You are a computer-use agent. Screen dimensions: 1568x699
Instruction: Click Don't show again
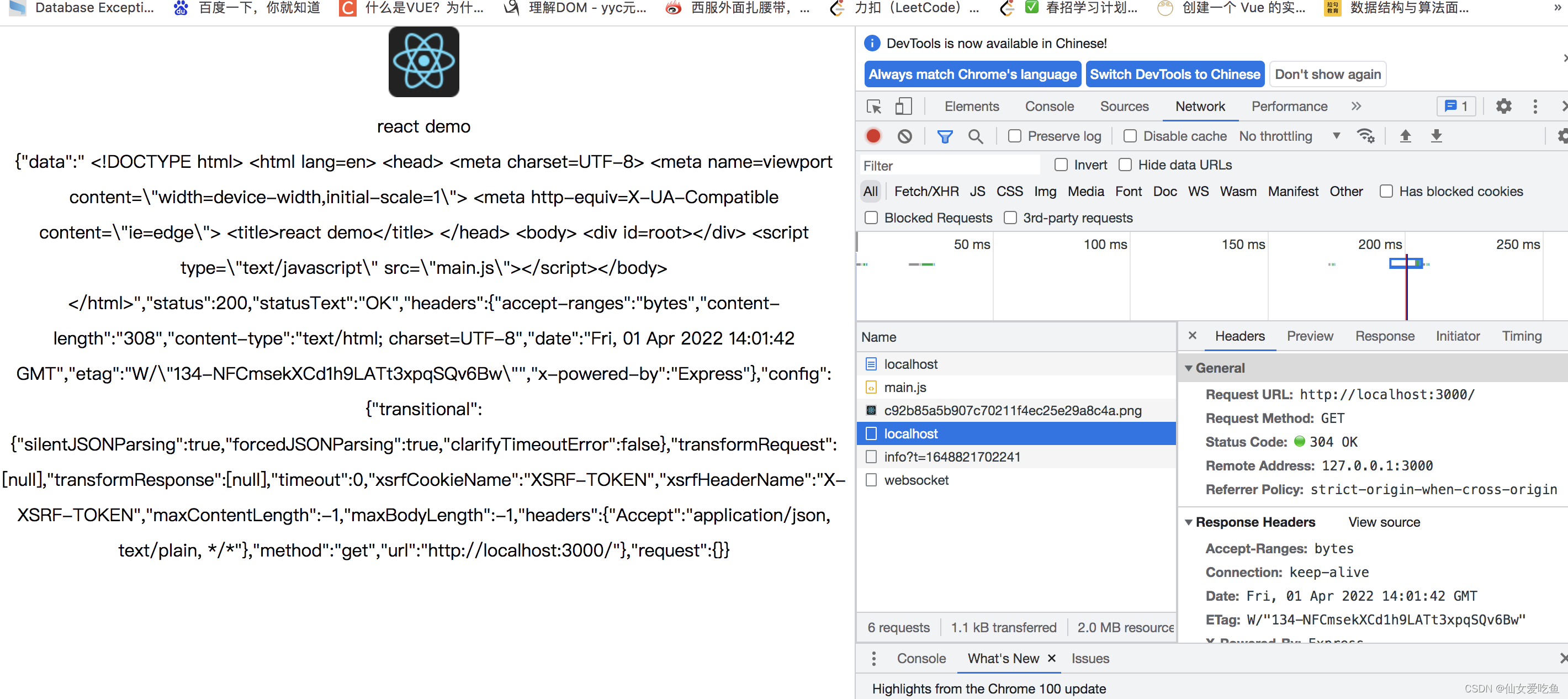[x=1328, y=75]
